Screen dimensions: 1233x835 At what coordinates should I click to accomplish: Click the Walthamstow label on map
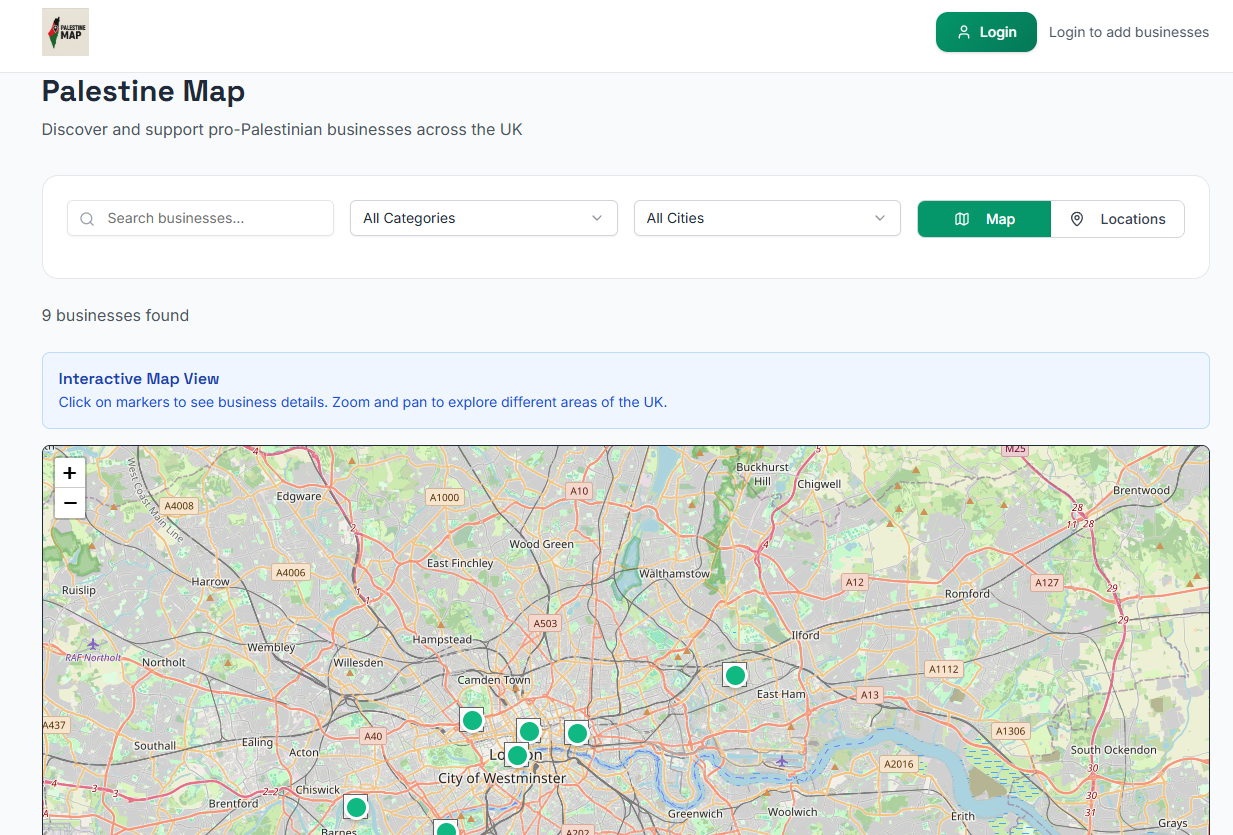(x=674, y=574)
